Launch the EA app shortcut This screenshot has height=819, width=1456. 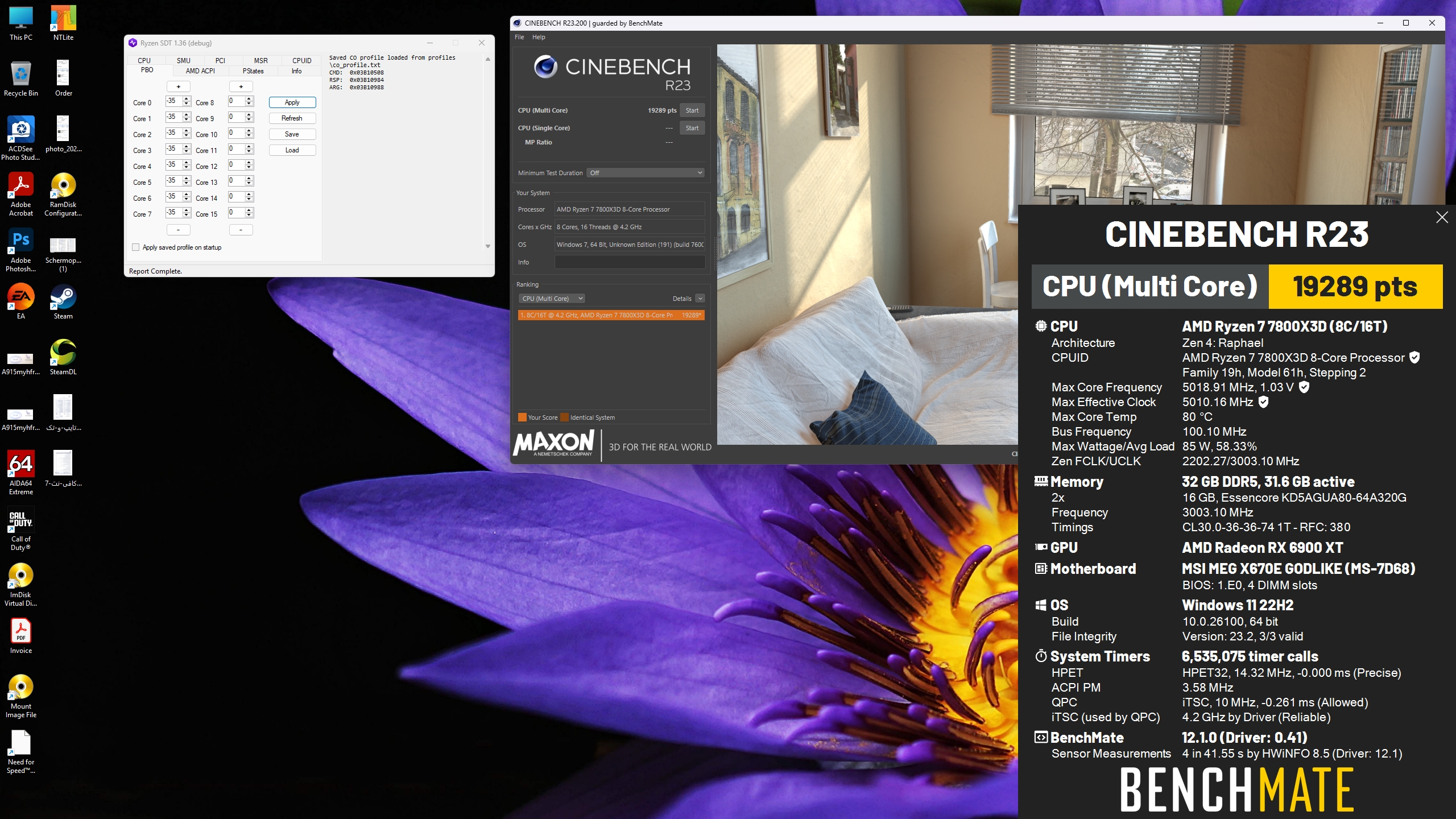[21, 301]
